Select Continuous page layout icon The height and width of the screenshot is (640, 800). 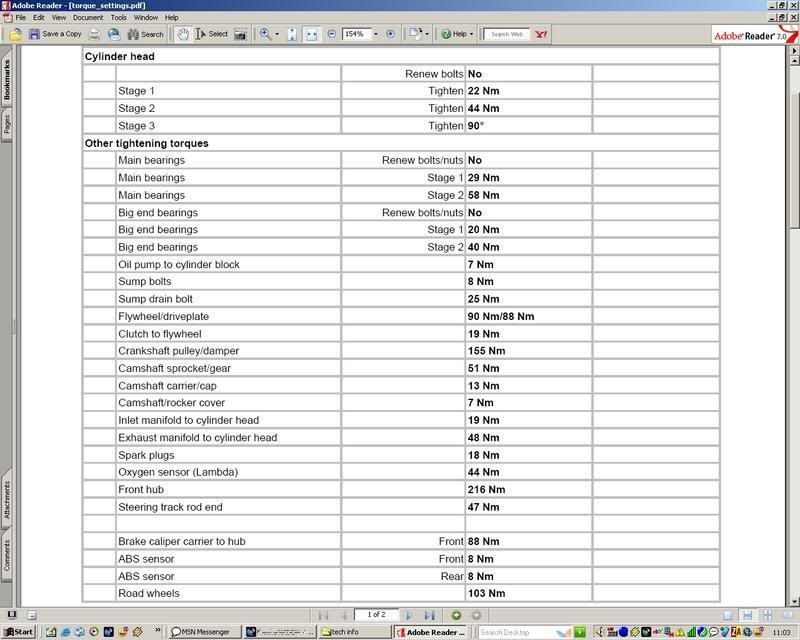747,616
